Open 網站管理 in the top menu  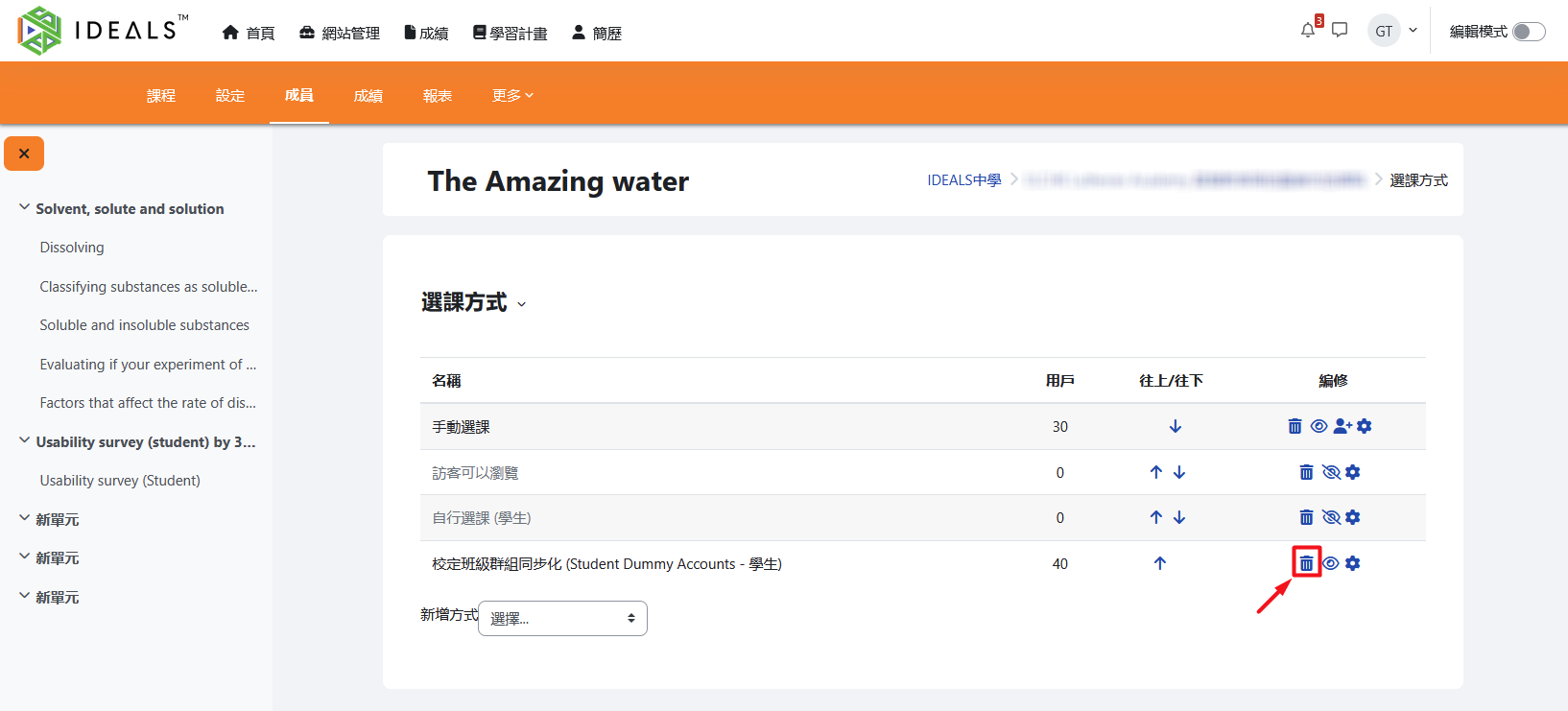340,33
